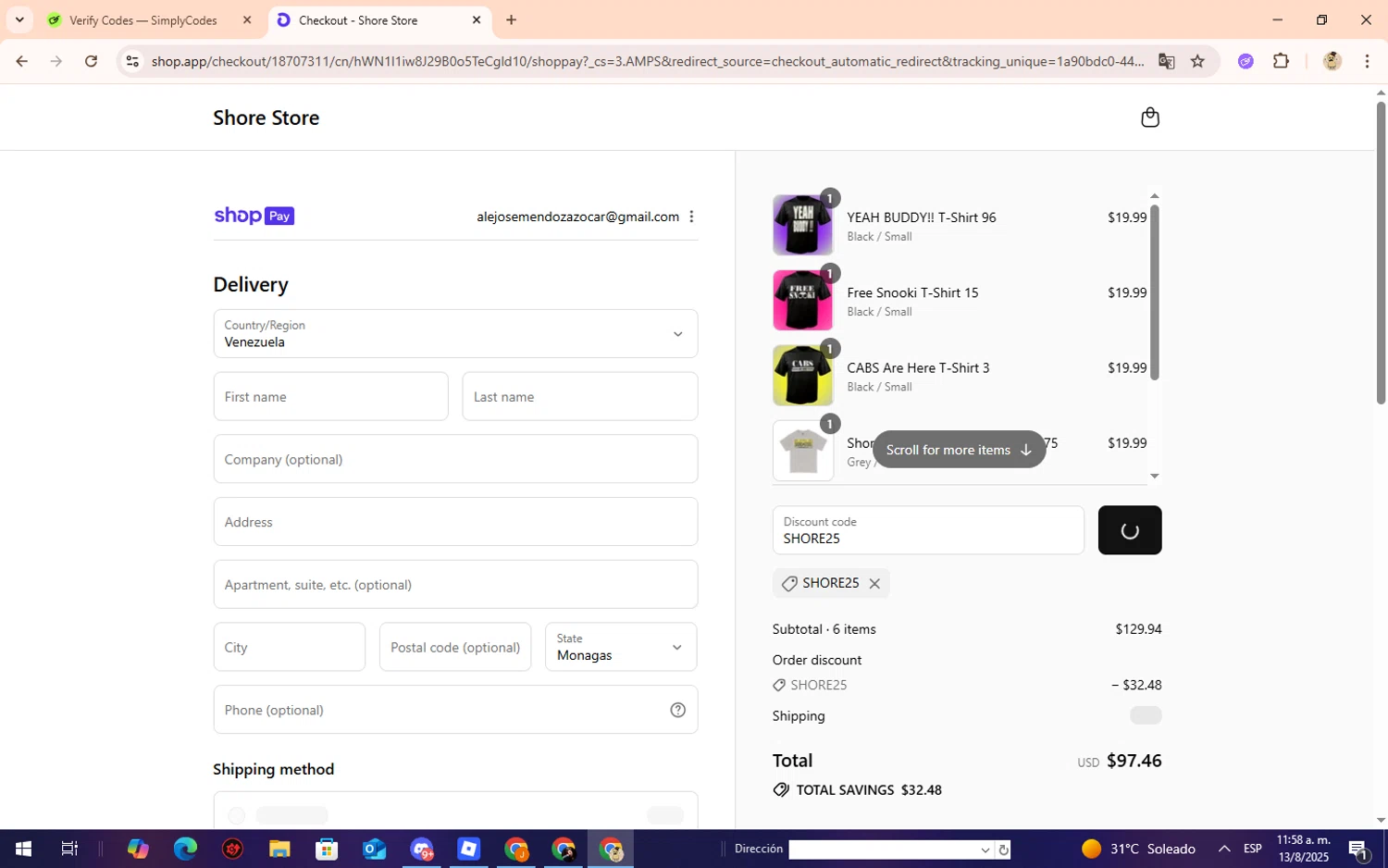Open Microsoft Store from taskbar
1388x868 pixels.
click(x=327, y=849)
